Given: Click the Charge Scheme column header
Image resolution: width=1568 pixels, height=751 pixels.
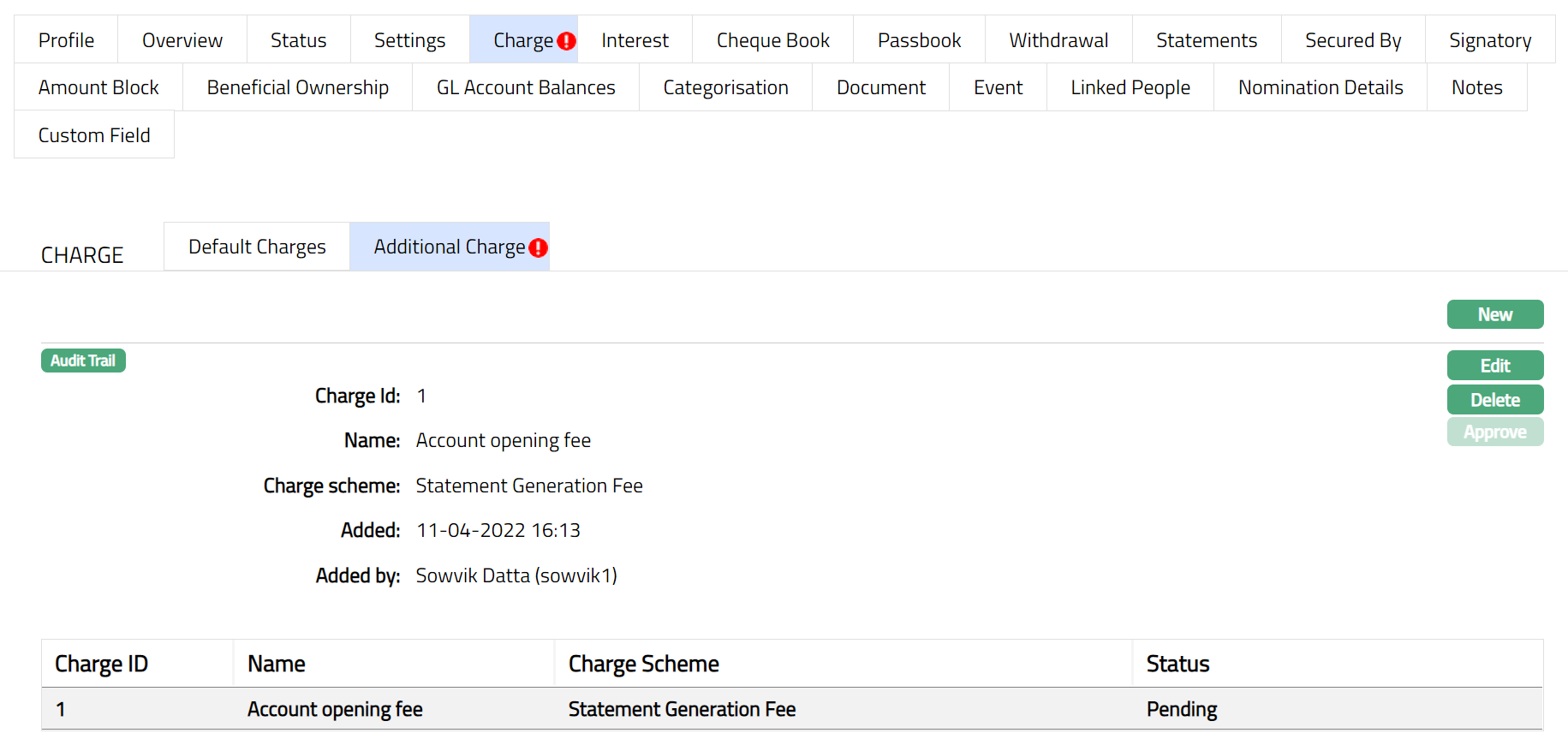Looking at the screenshot, I should coord(643,664).
